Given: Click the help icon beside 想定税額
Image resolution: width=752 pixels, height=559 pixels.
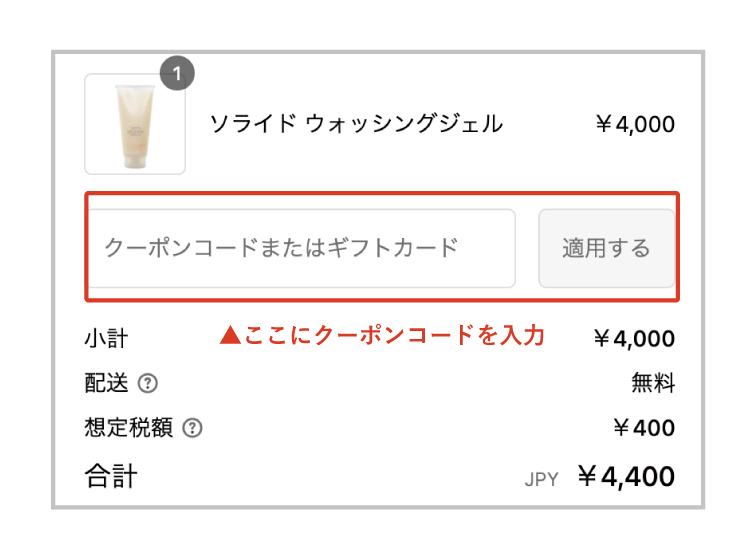Looking at the screenshot, I should coord(193,428).
